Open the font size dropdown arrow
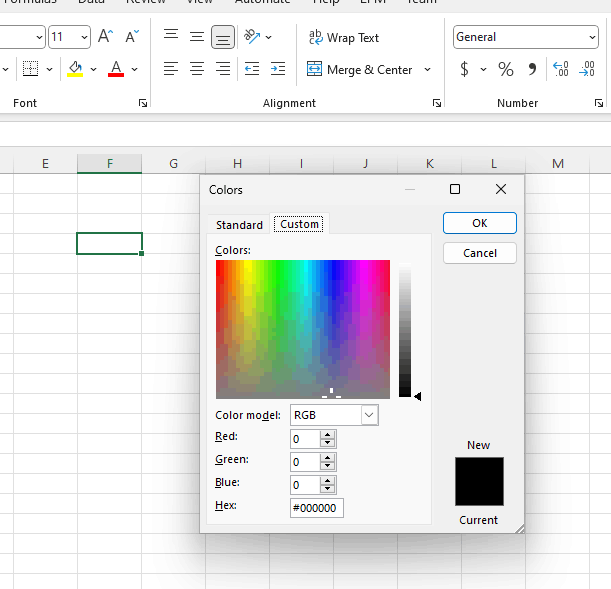Viewport: 611px width, 589px height. pyautogui.click(x=84, y=38)
